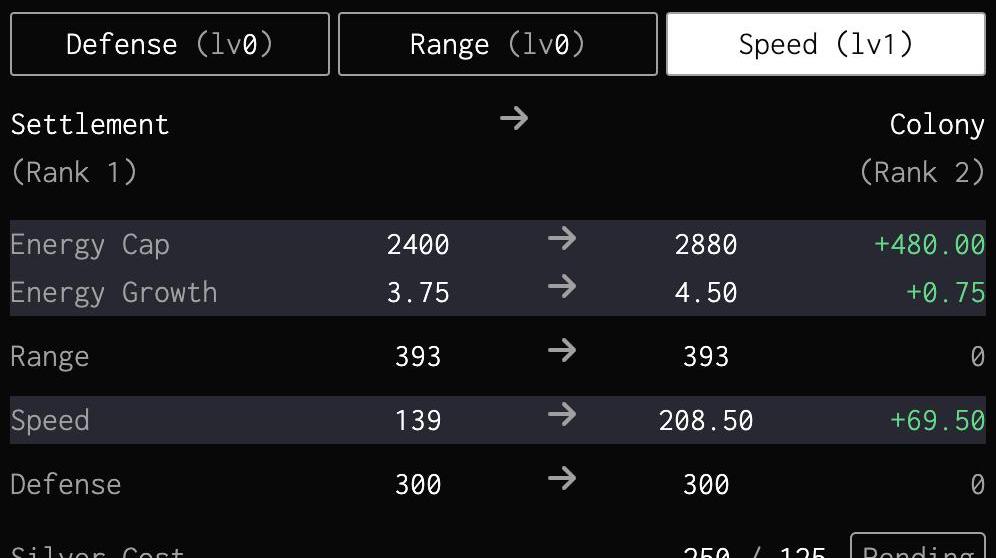
Task: Click the arrow between Settlement and Colony
Action: 514,119
